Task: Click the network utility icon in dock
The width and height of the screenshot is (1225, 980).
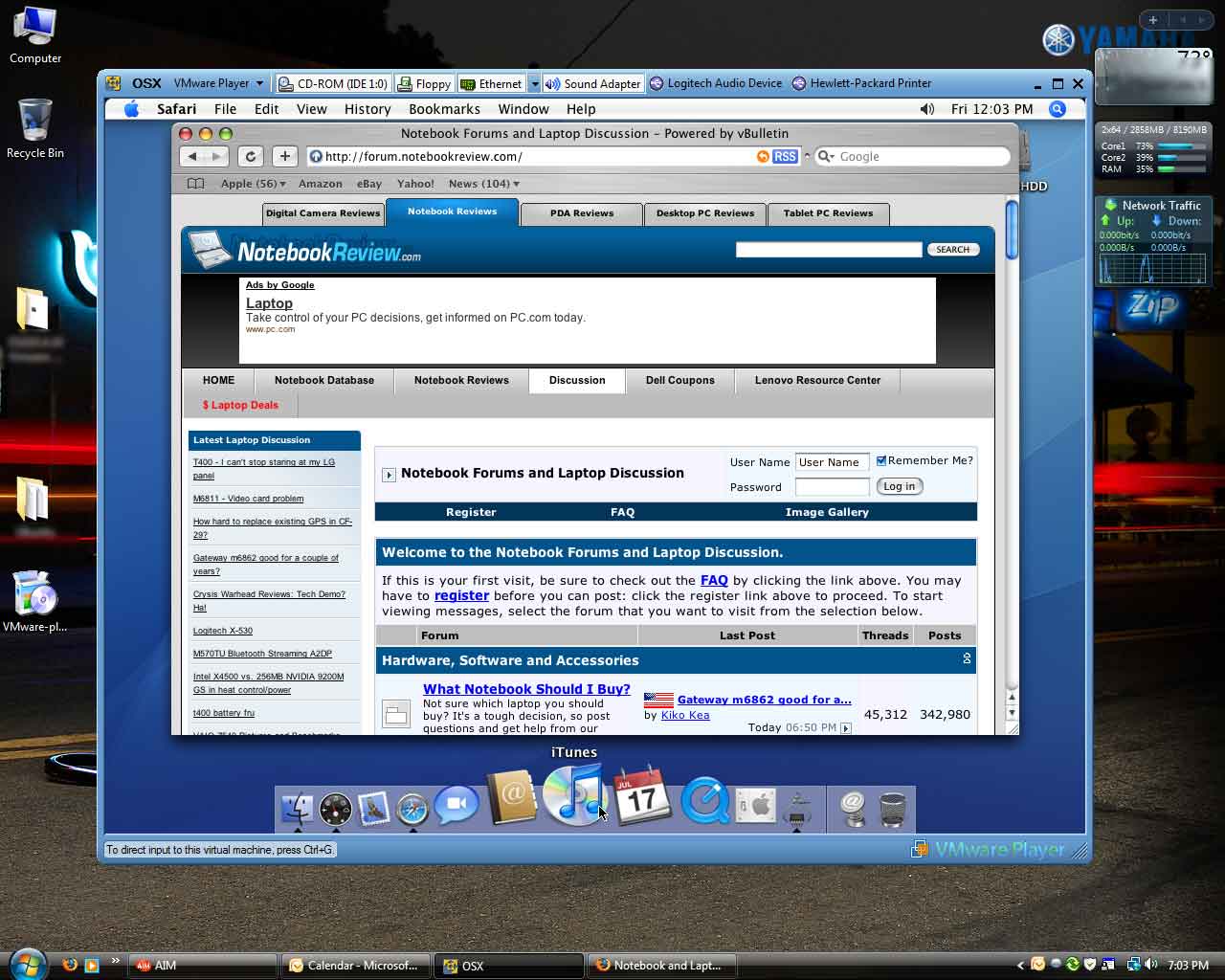Action: (797, 810)
